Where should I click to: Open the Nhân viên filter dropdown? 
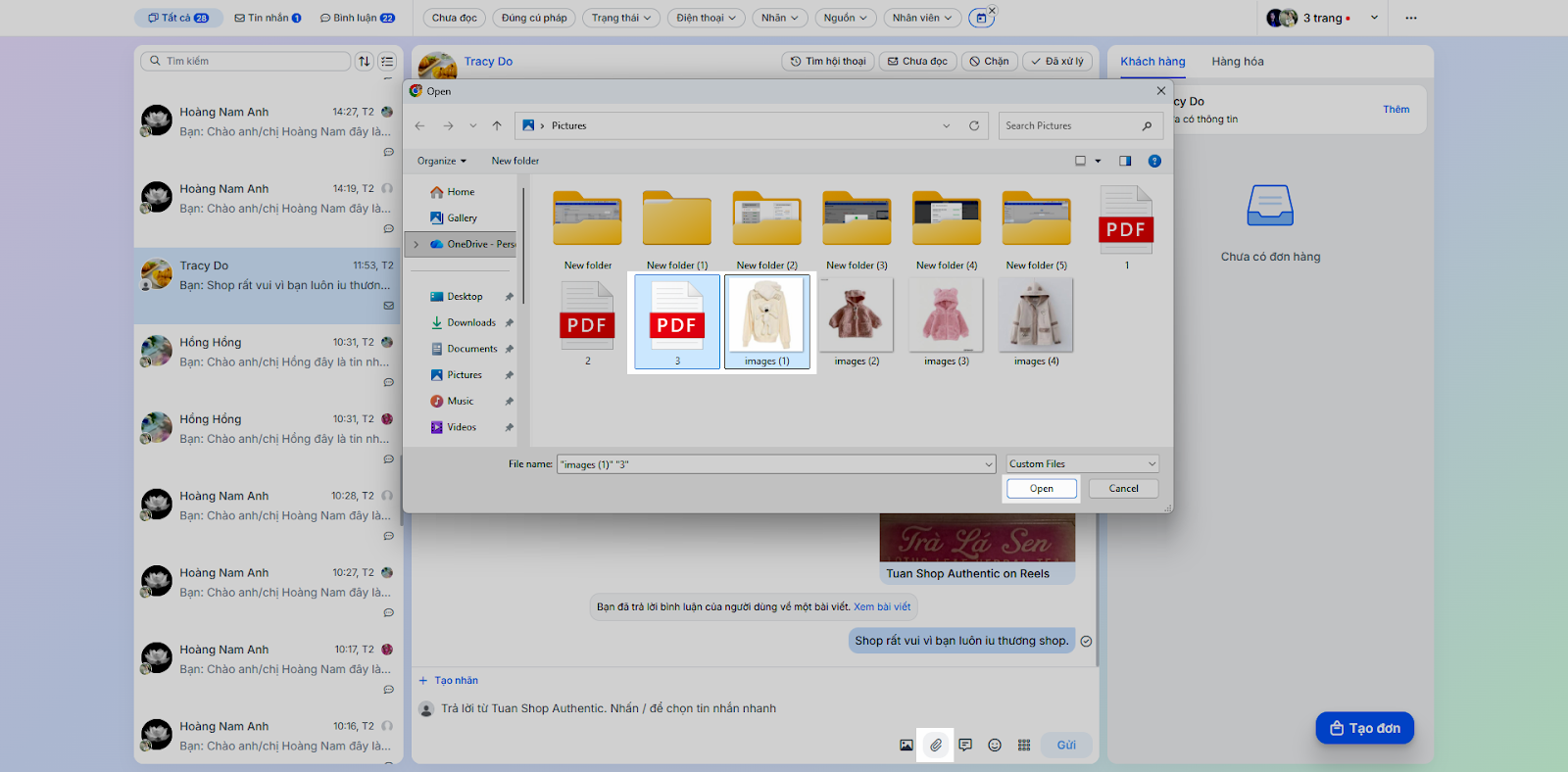[922, 18]
